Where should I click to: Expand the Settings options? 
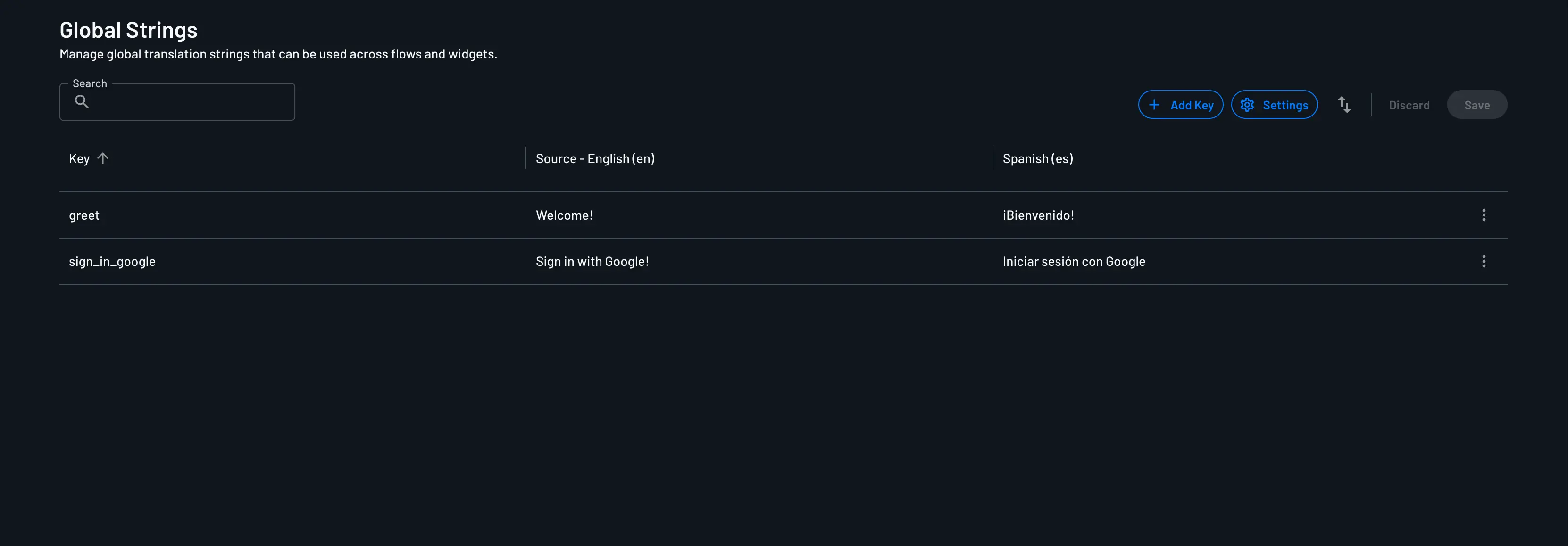1274,105
